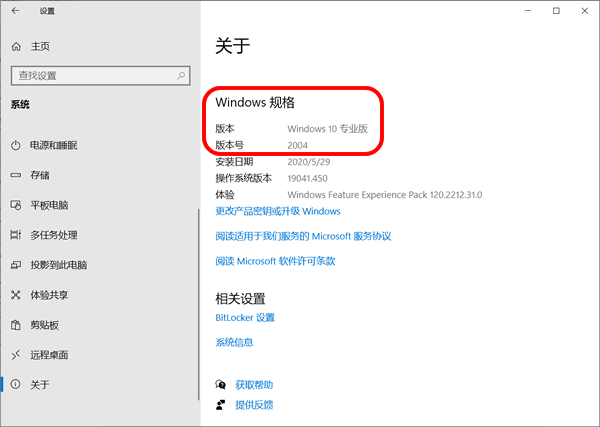Image resolution: width=600 pixels, height=427 pixels.
Task: Click the install date 2020/5/29
Action: (309, 162)
